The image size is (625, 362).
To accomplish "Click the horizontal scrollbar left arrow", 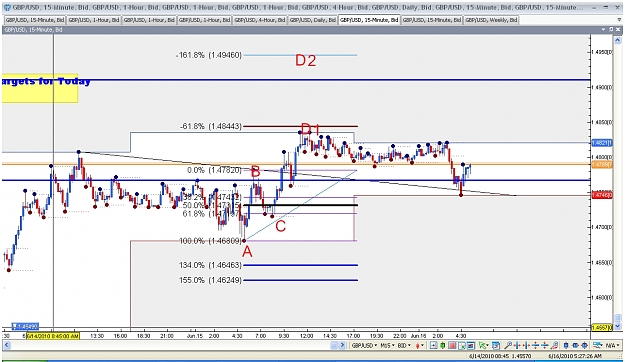I will point(6,345).
